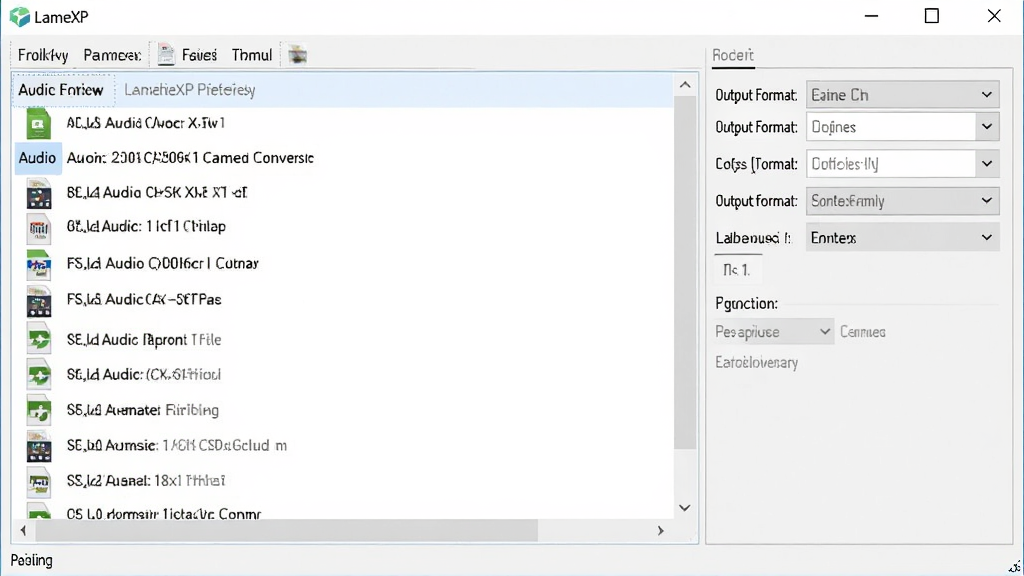Image resolution: width=1024 pixels, height=576 pixels.
Task: Click the icon for FS,LS Audio CAX row
Action: pos(39,300)
